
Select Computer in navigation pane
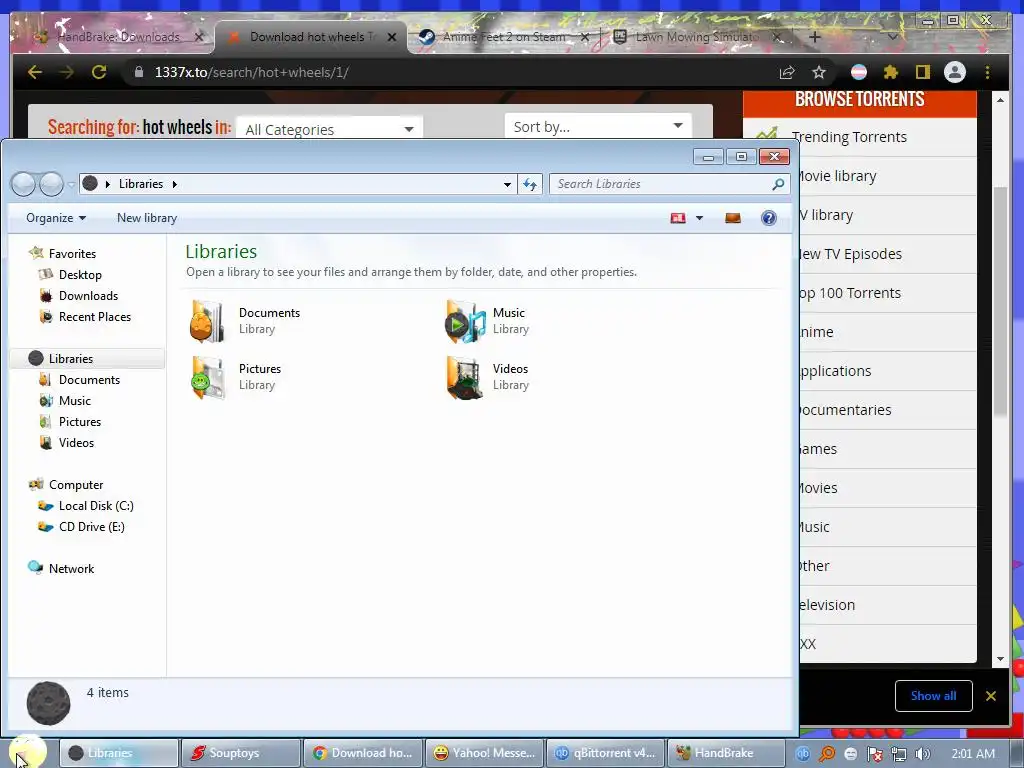(x=76, y=485)
